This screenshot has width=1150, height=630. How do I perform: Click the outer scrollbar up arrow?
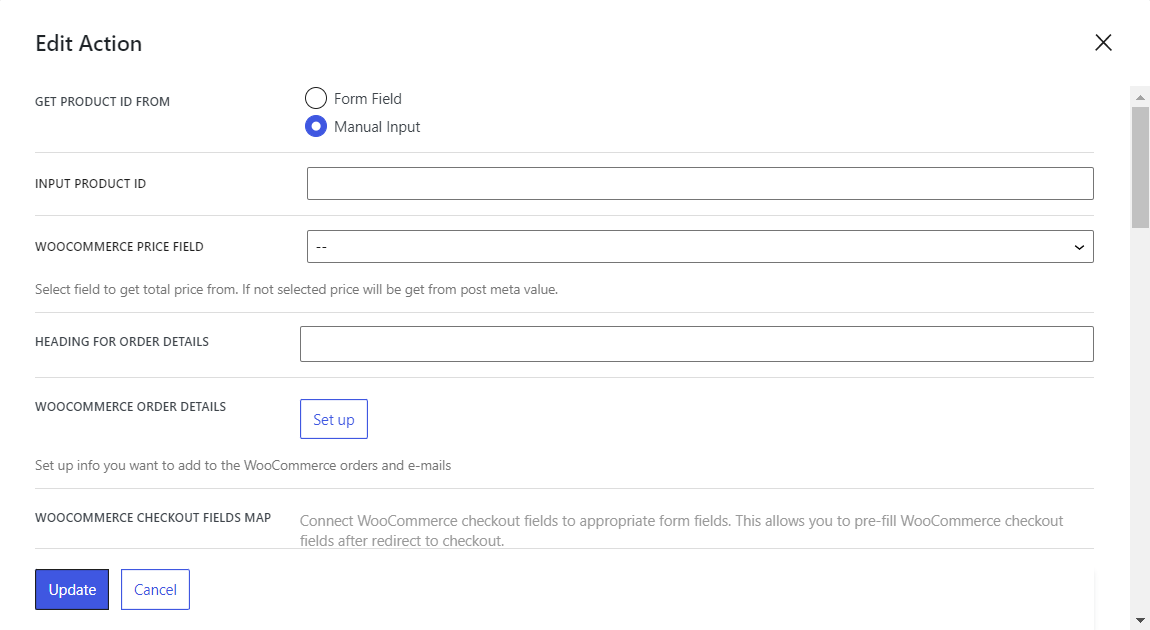(x=1140, y=95)
